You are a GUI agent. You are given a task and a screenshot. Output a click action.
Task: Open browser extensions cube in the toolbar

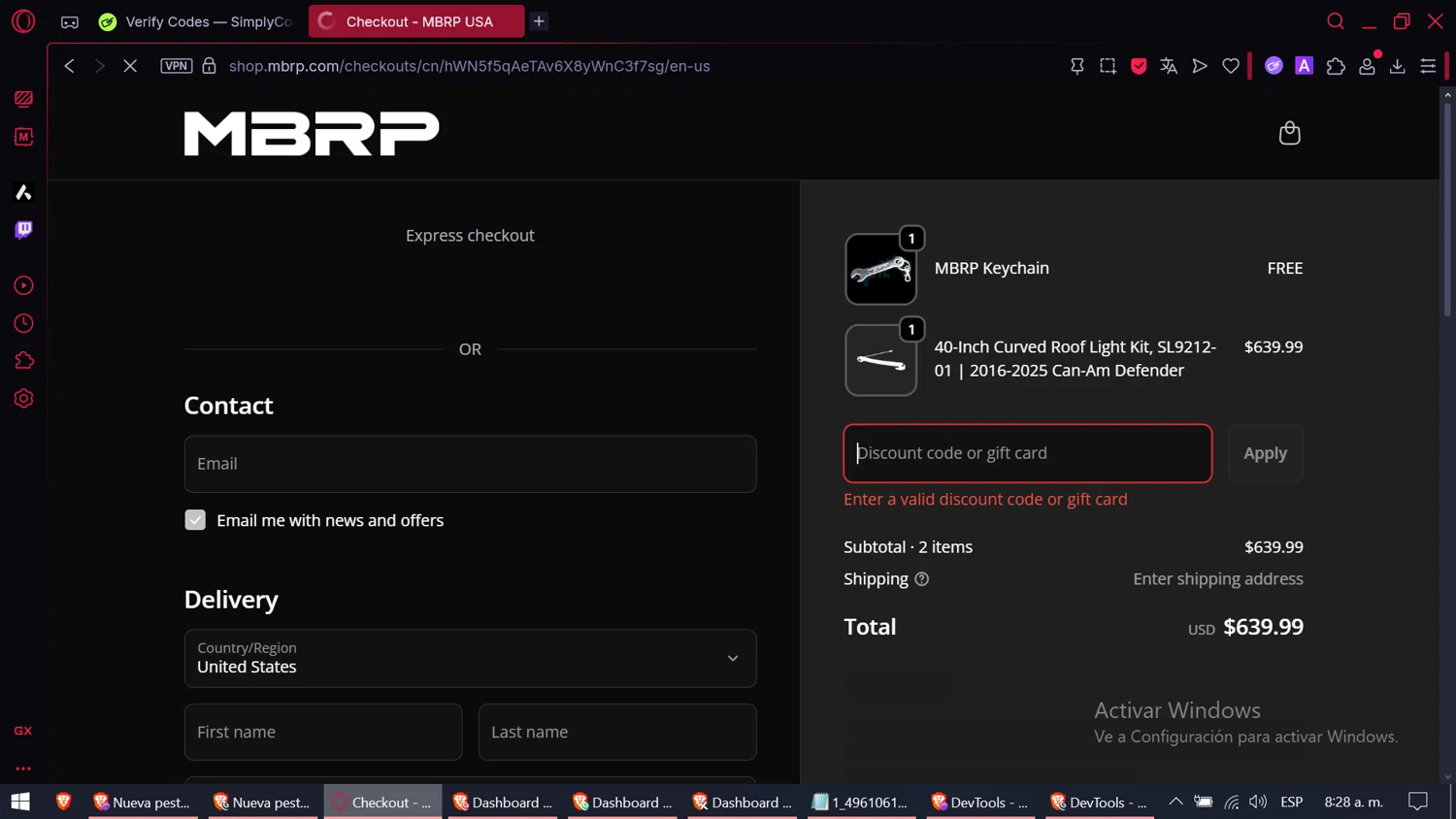click(x=1336, y=66)
